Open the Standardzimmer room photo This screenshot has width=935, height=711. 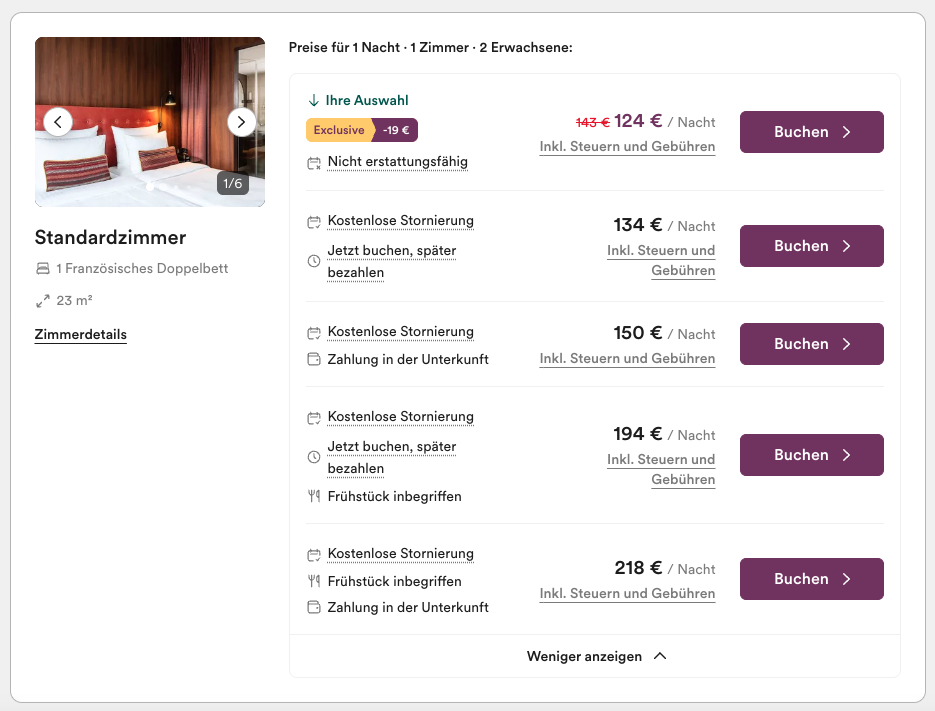(x=150, y=122)
